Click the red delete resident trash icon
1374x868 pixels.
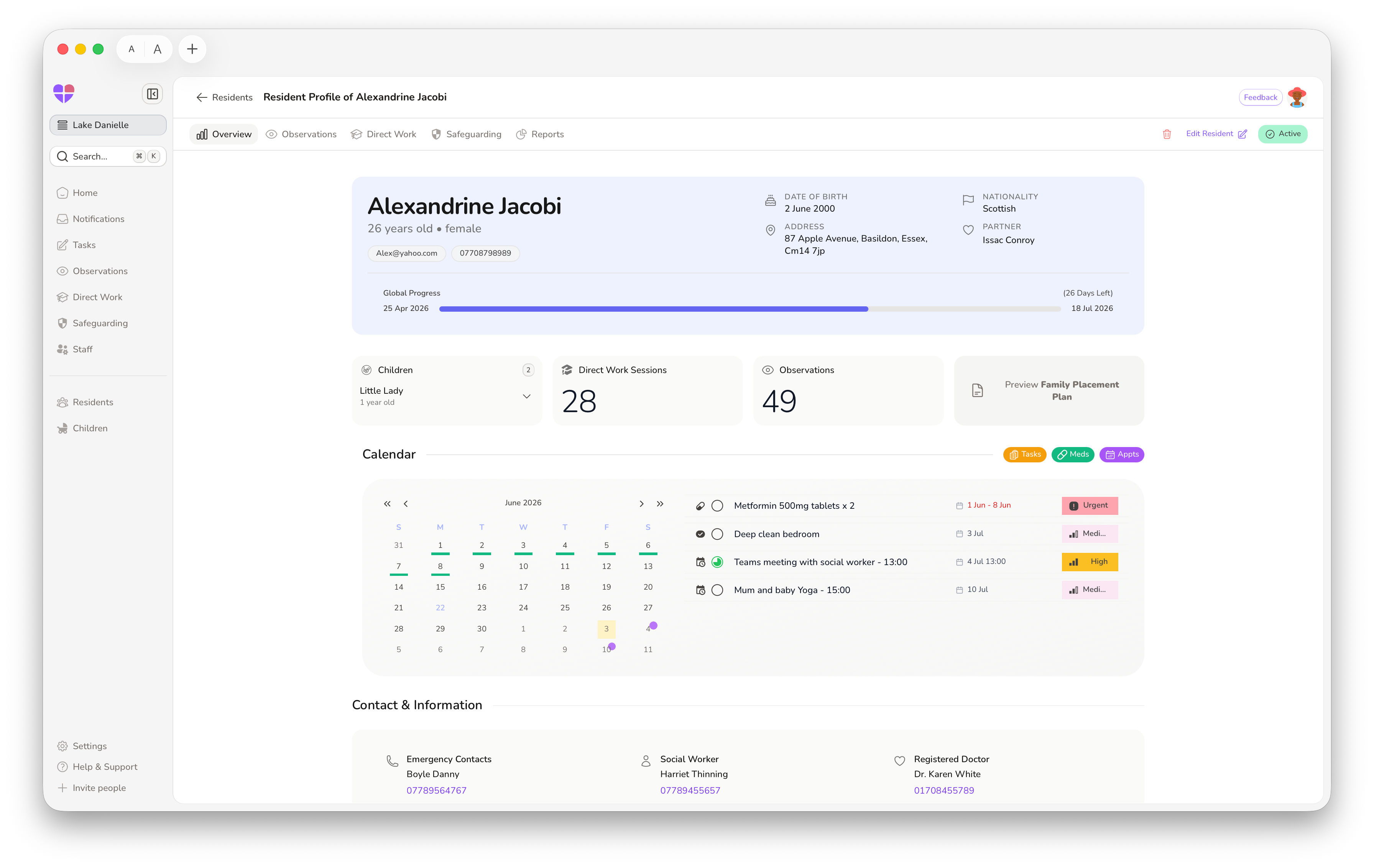click(1166, 134)
